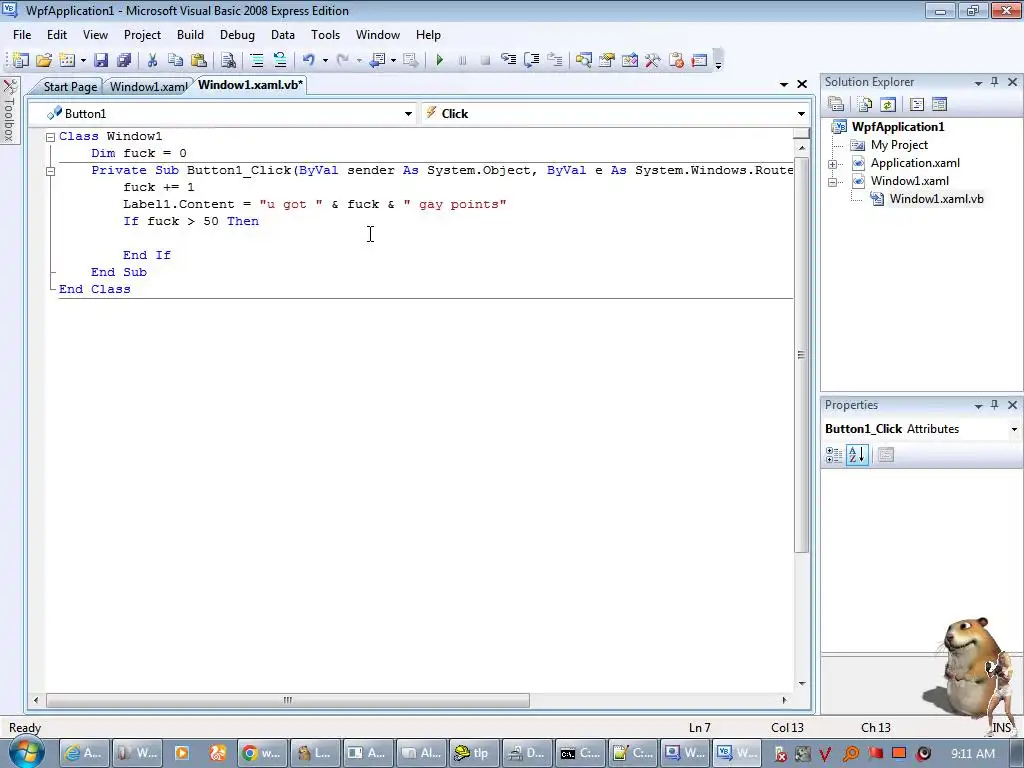The height and width of the screenshot is (768, 1024).
Task: Click the New Project toolbar icon
Action: (21, 60)
